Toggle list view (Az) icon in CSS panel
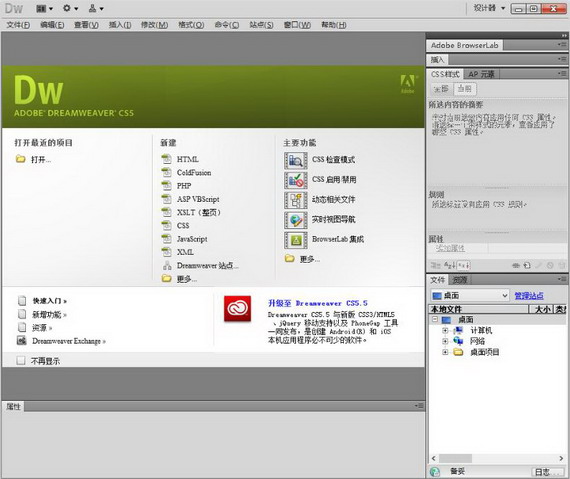Image resolution: width=570 pixels, height=479 pixels. coord(450,266)
